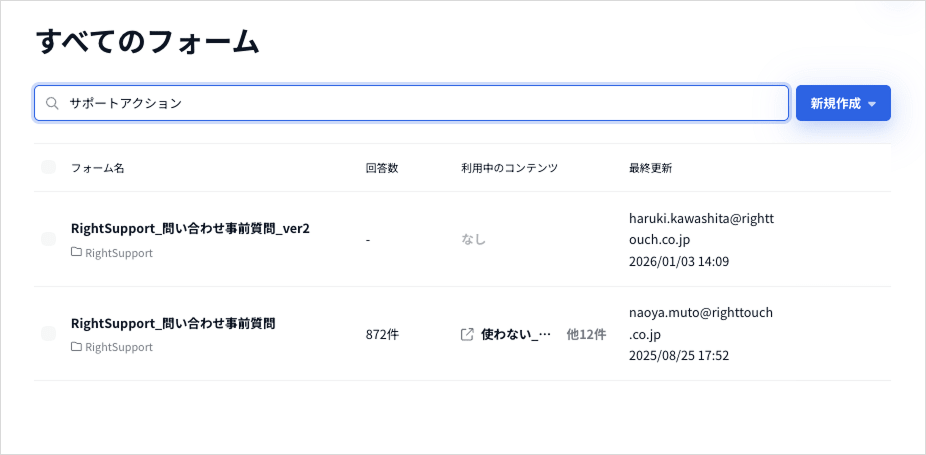Click the 利用中のコンテンツ column header

(509, 168)
